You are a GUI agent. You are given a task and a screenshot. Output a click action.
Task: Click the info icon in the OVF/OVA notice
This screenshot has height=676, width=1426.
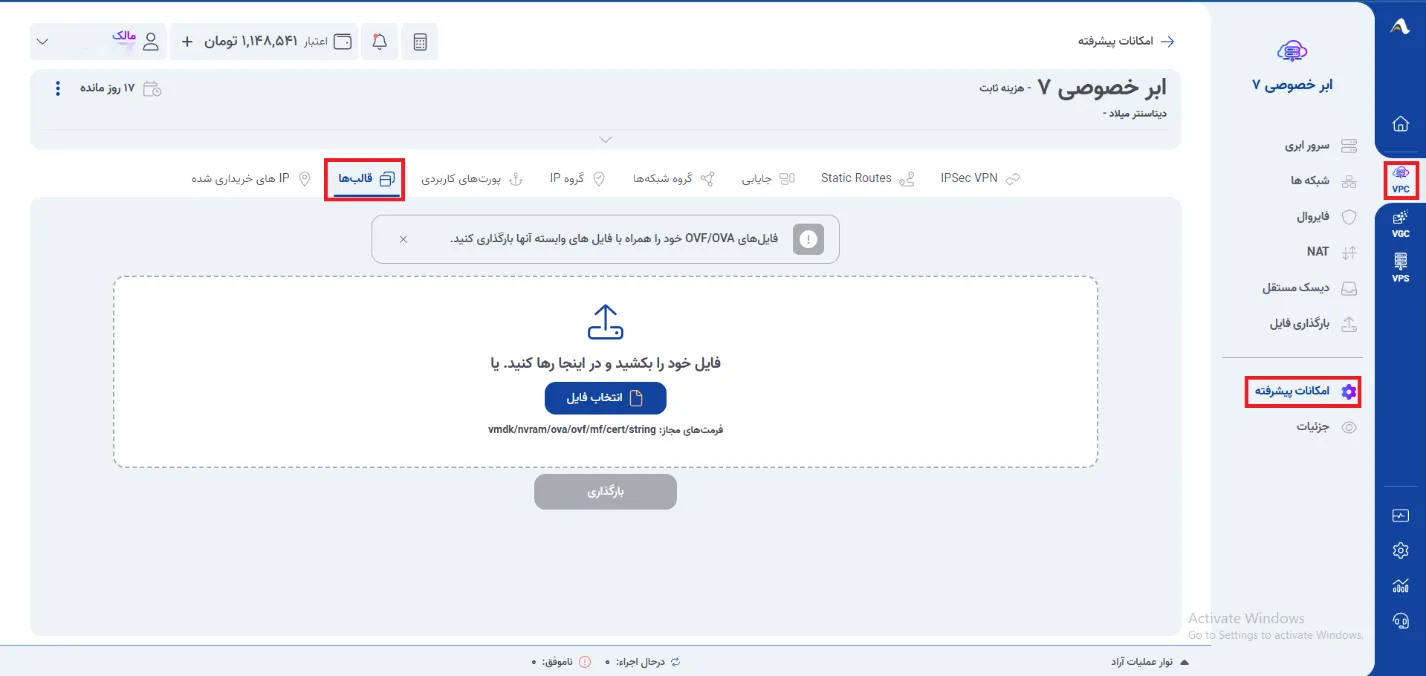(808, 239)
